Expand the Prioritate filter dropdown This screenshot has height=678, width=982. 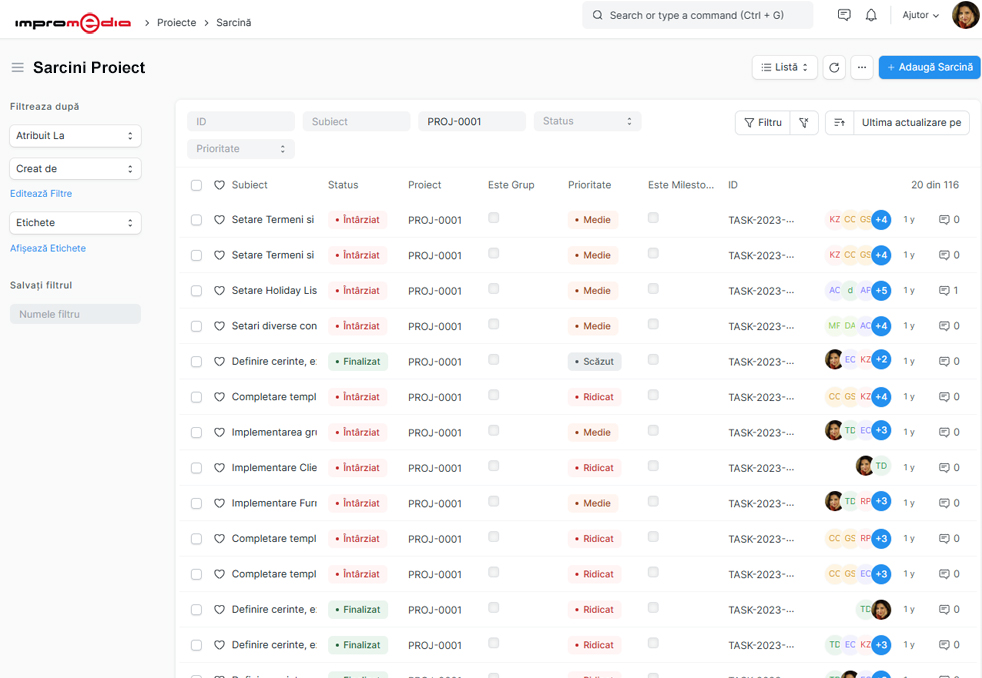point(241,149)
